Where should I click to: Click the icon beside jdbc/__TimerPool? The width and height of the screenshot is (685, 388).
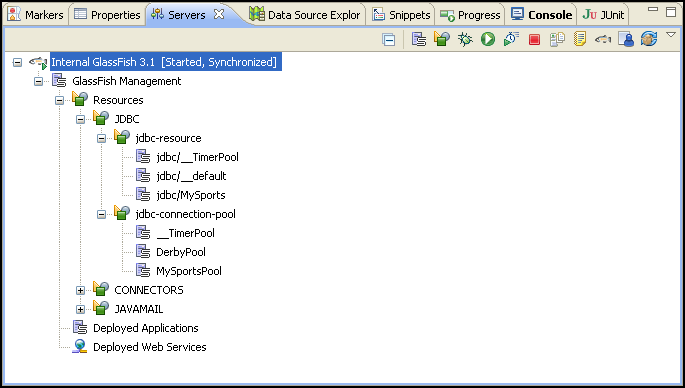pos(143,156)
